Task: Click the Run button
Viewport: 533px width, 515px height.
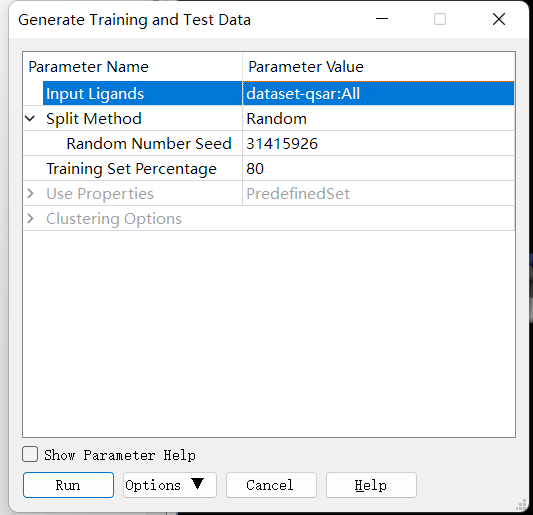Action: [x=68, y=485]
